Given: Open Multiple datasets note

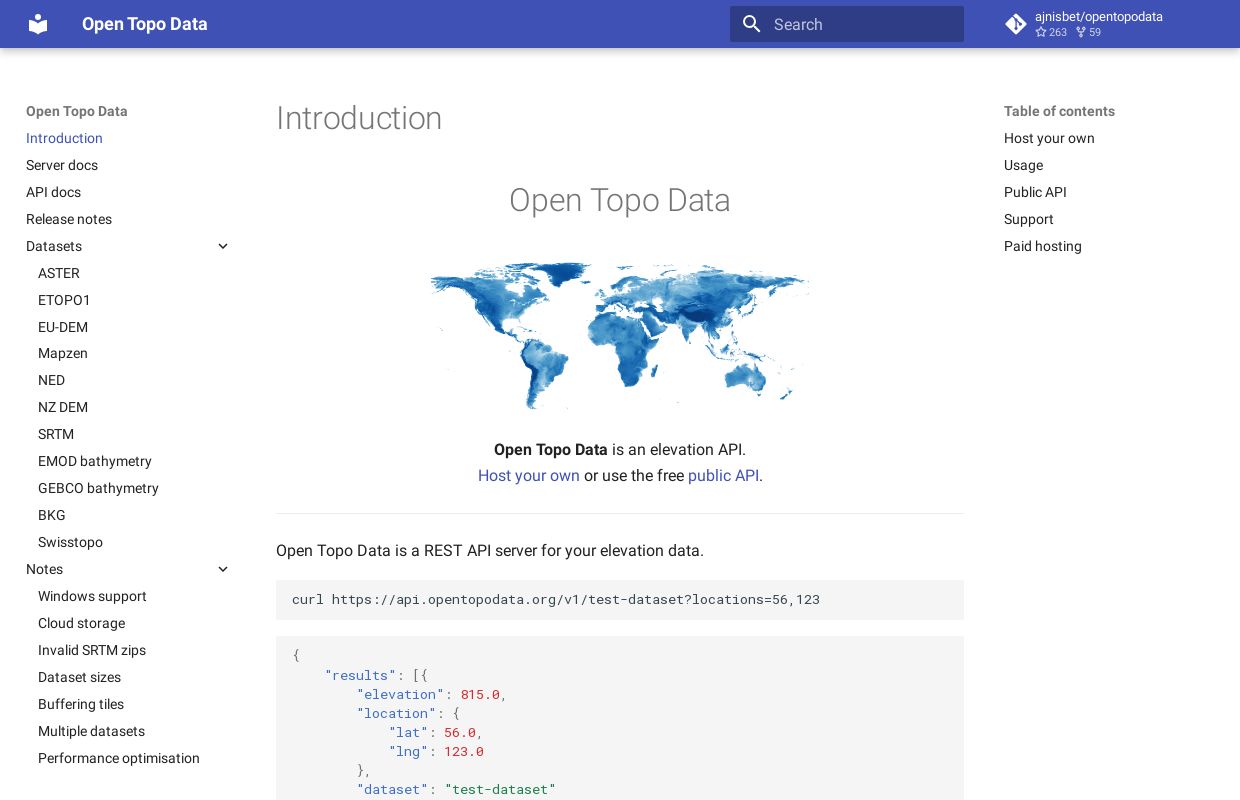Looking at the screenshot, I should [x=91, y=731].
